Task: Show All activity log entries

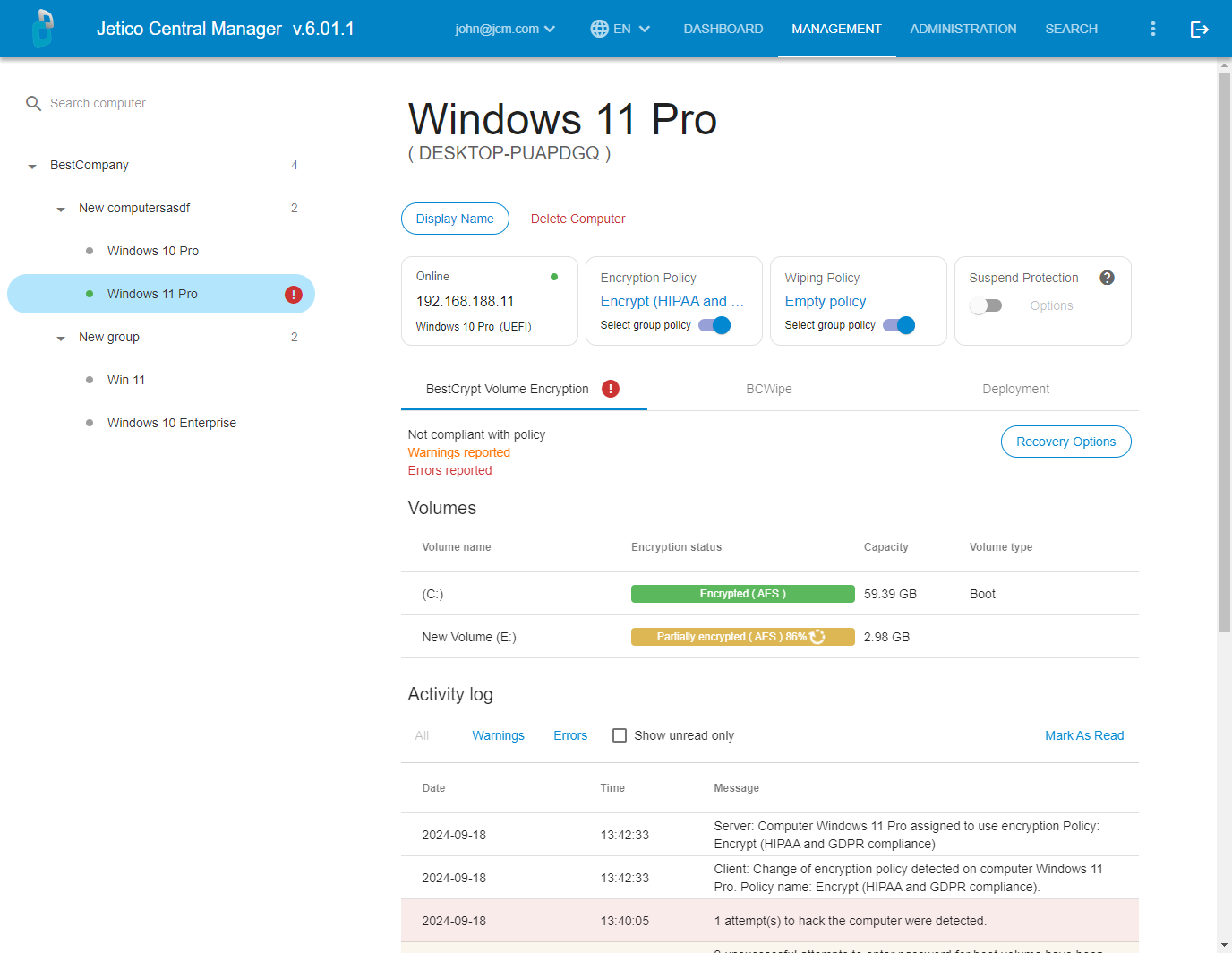Action: (422, 735)
